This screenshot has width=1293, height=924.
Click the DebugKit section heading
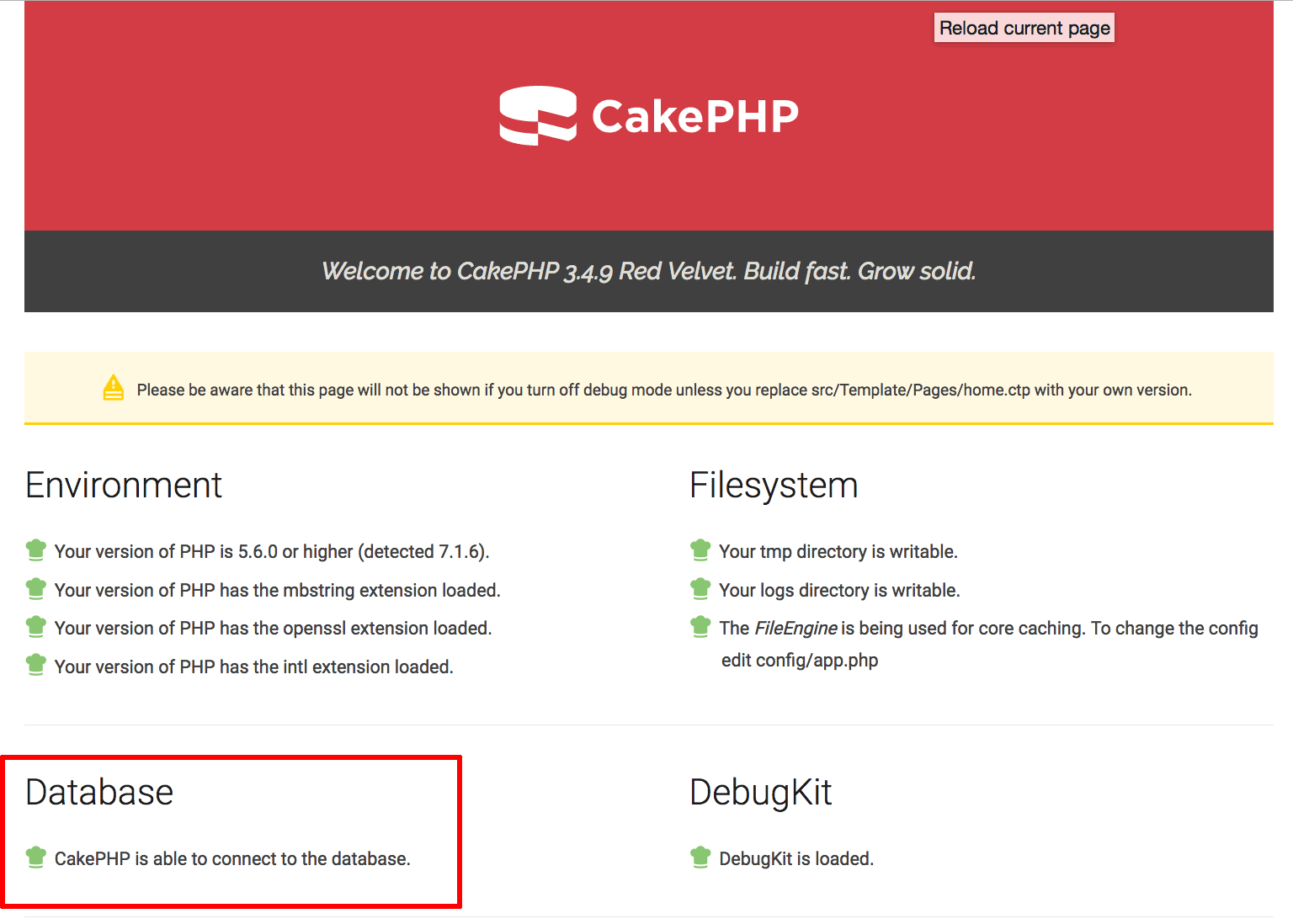pyautogui.click(x=761, y=793)
